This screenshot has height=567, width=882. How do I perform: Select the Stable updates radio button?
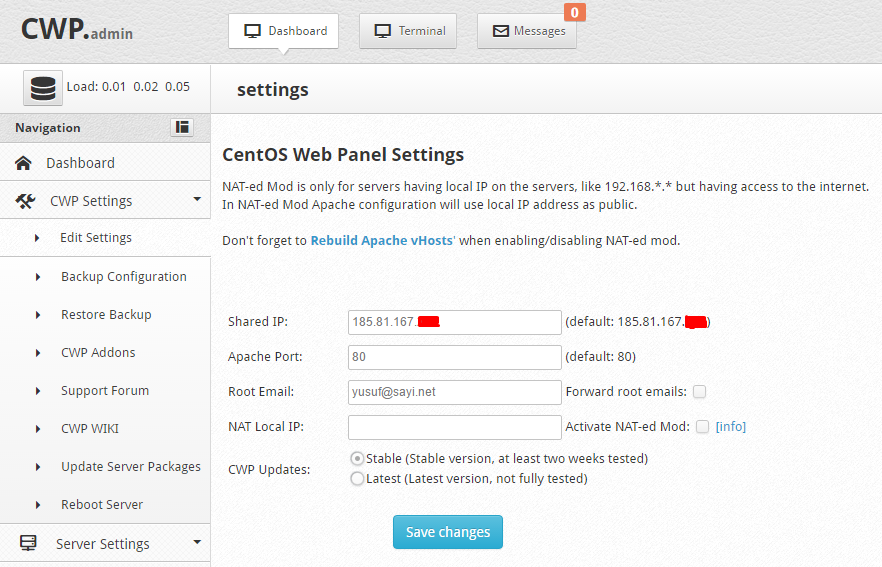click(357, 458)
